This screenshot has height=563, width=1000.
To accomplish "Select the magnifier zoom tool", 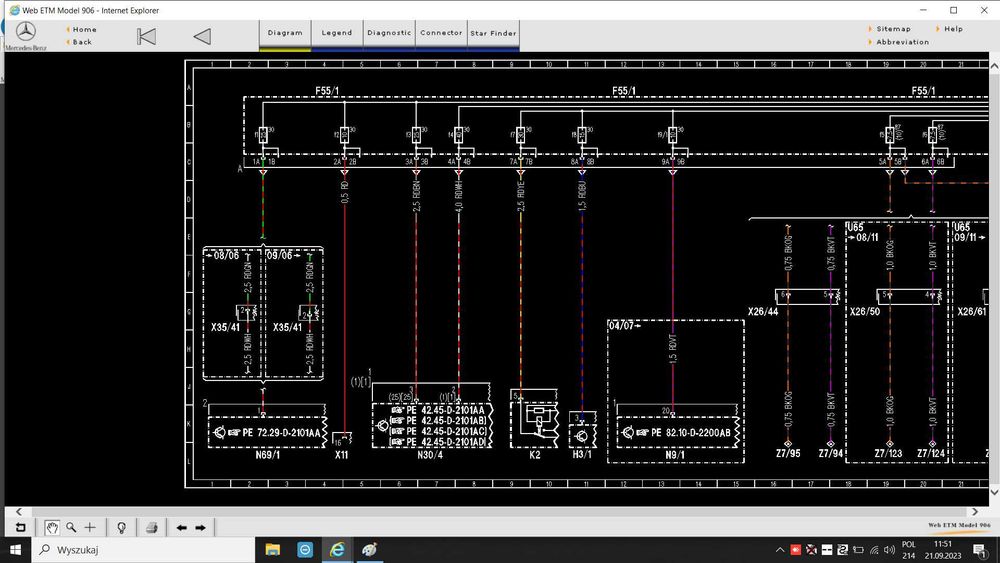I will click(x=71, y=527).
